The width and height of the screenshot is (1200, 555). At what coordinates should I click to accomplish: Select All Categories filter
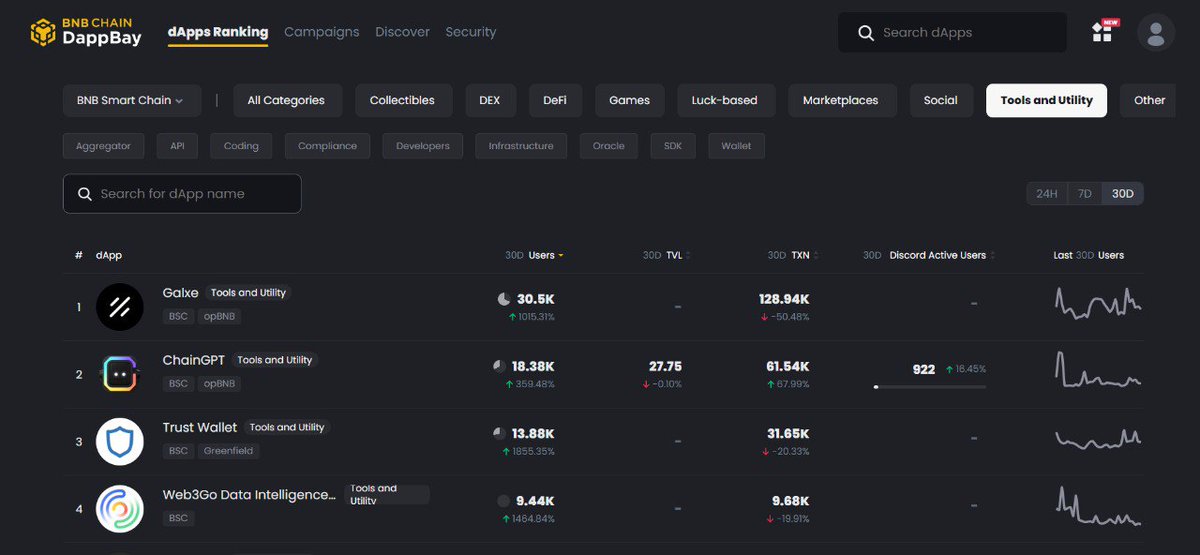[286, 100]
